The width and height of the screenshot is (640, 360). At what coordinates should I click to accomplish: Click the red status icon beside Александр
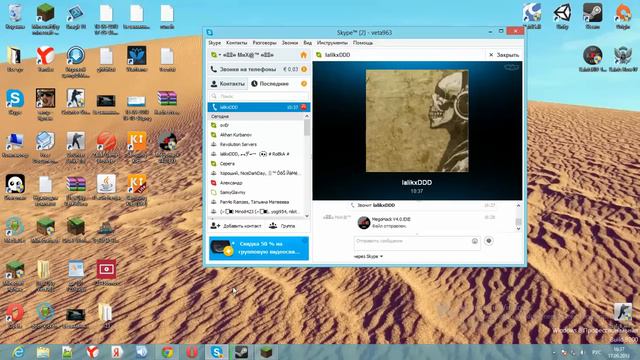click(x=213, y=183)
